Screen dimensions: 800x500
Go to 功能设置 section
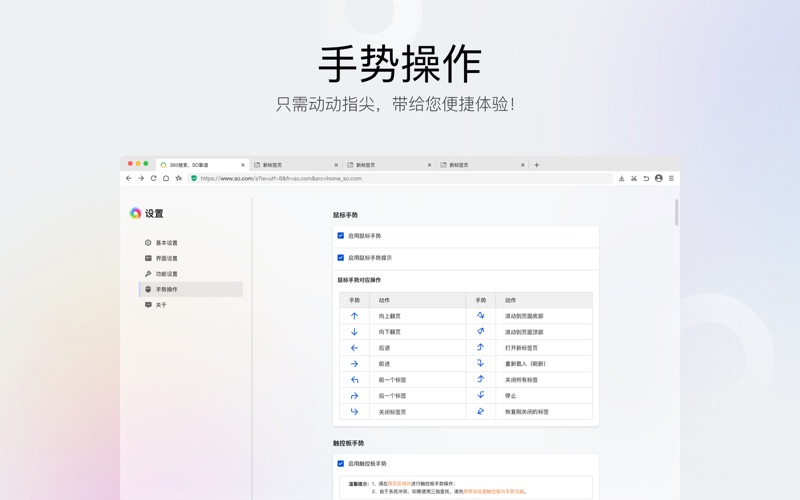click(166, 274)
